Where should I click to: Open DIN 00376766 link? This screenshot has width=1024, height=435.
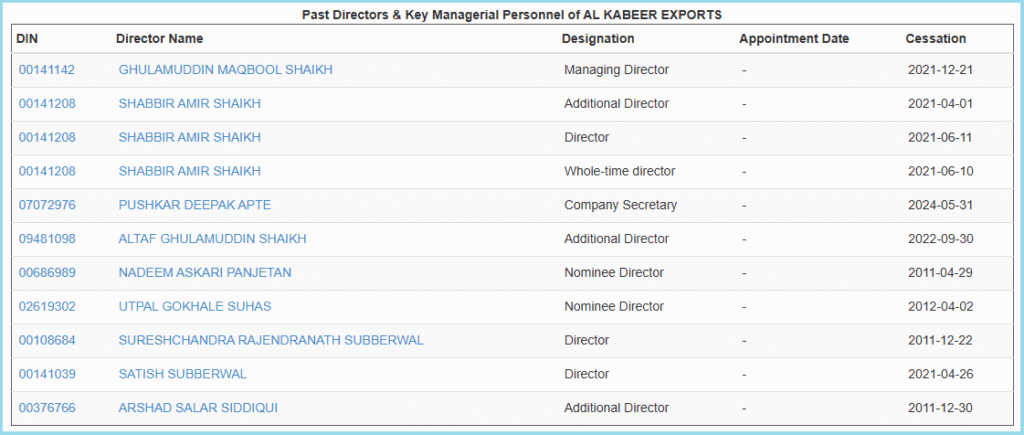[x=47, y=408]
